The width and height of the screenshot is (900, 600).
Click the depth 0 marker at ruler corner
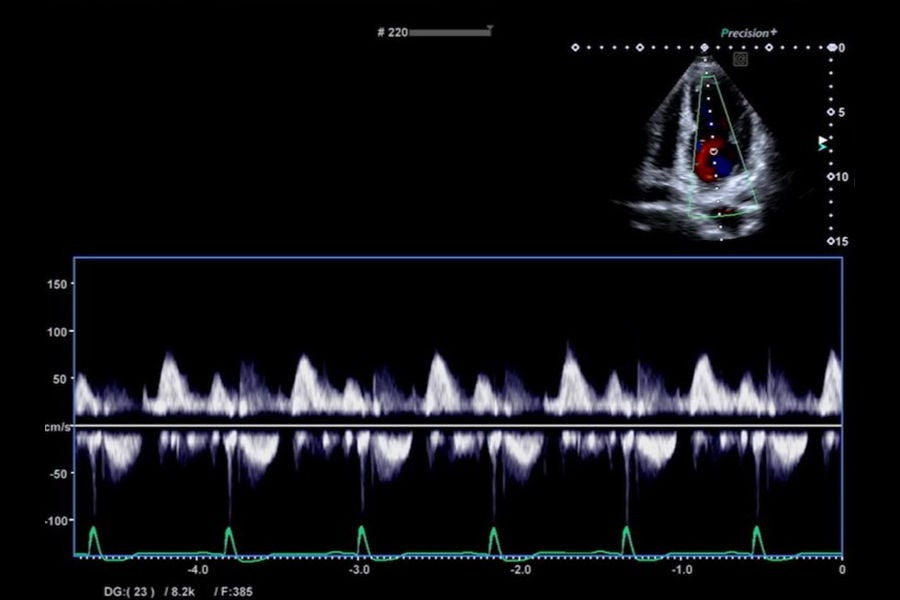(x=832, y=48)
